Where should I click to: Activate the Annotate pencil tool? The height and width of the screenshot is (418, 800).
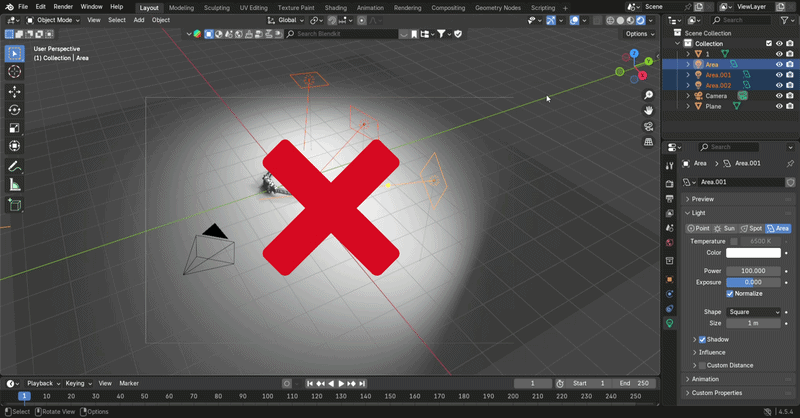tap(14, 166)
